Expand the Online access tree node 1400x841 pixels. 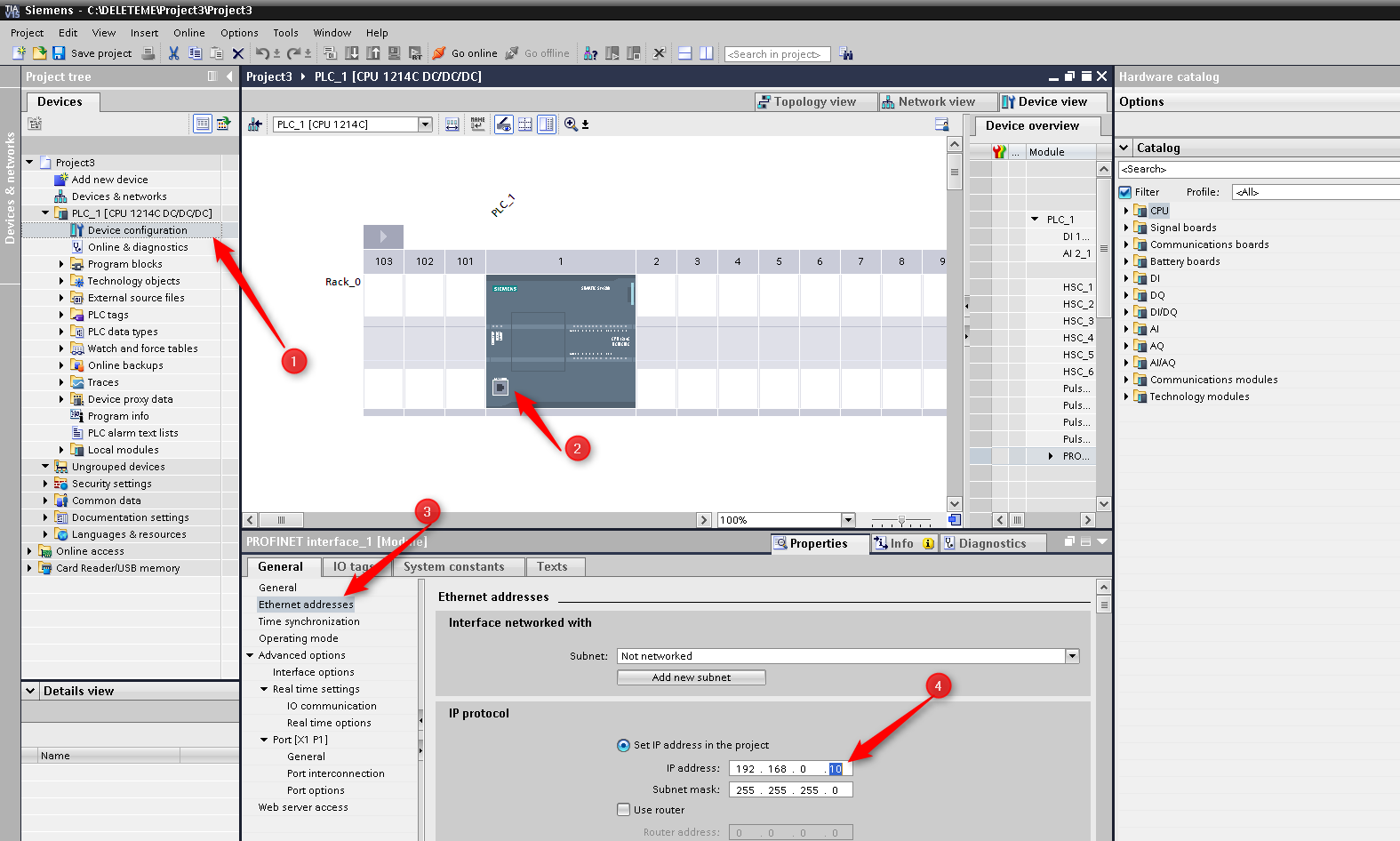coord(29,551)
